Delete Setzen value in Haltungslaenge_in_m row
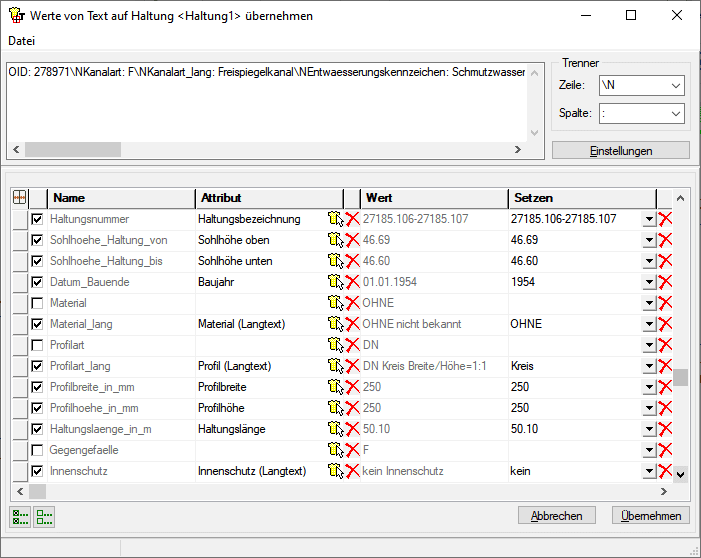This screenshot has height=558, width=701. pos(666,429)
